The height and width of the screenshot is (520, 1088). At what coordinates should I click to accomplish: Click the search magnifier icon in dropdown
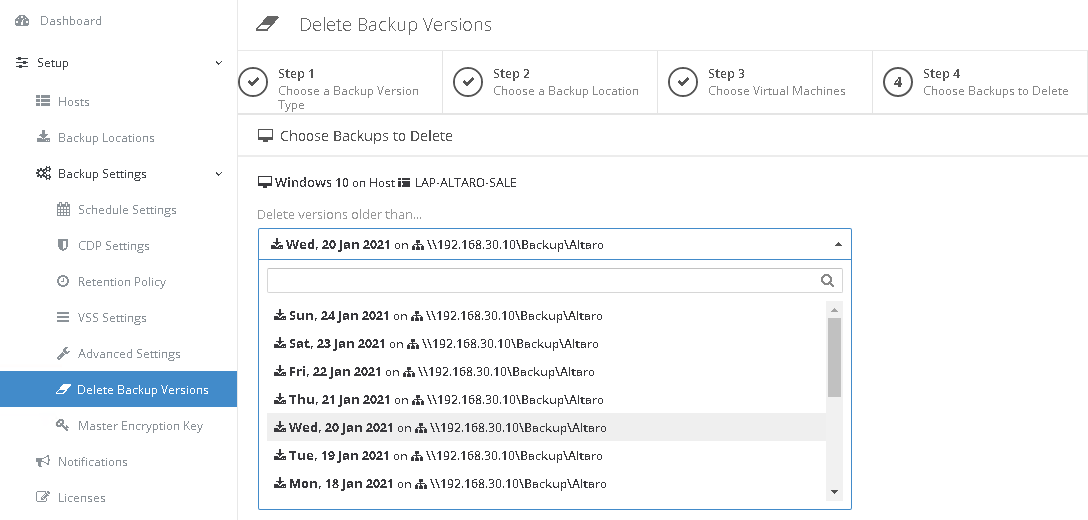[x=827, y=281]
